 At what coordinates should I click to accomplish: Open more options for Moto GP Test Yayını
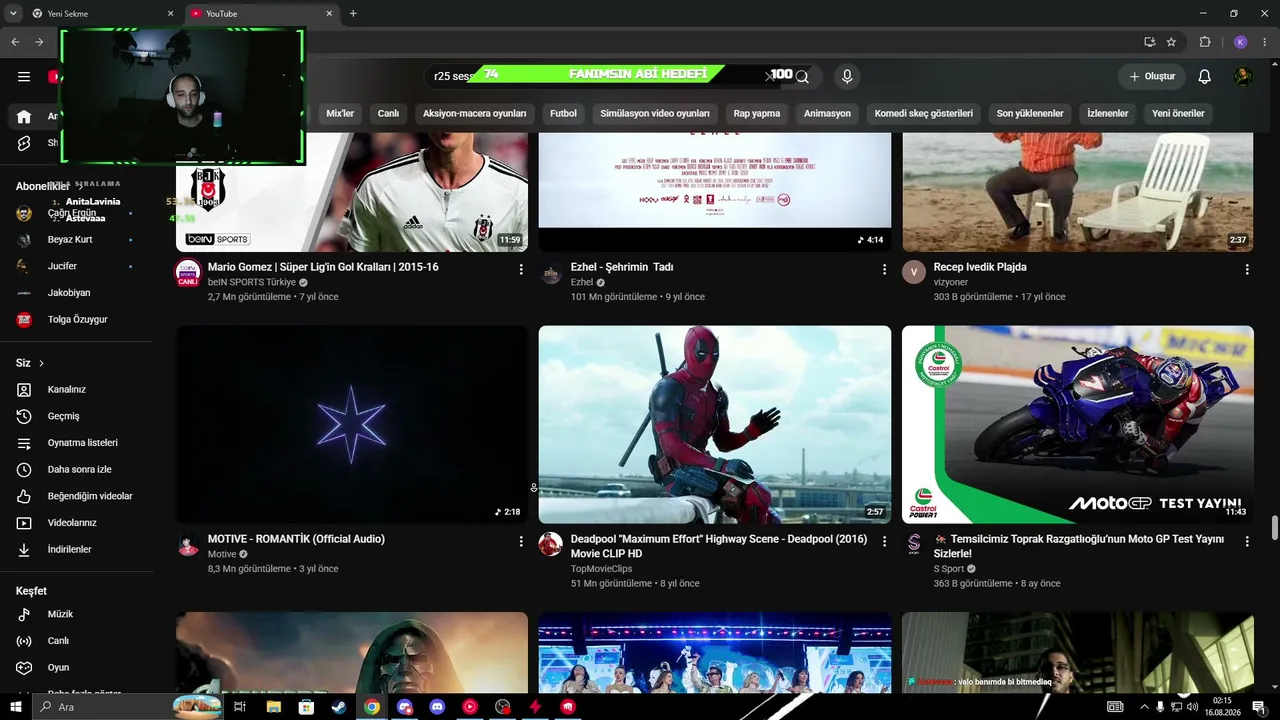(1247, 541)
